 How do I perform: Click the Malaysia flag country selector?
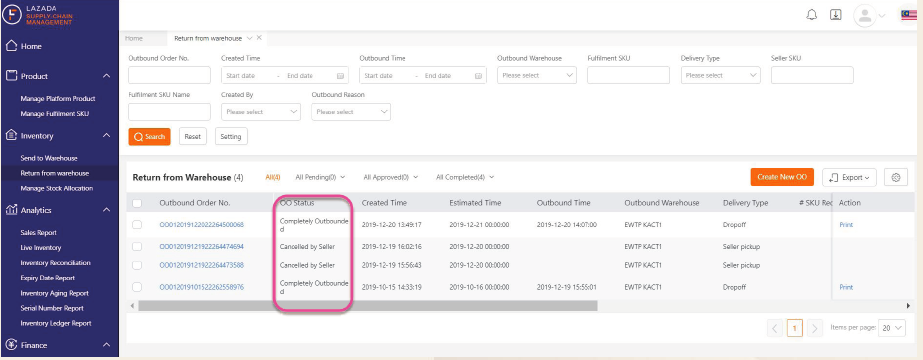point(909,15)
